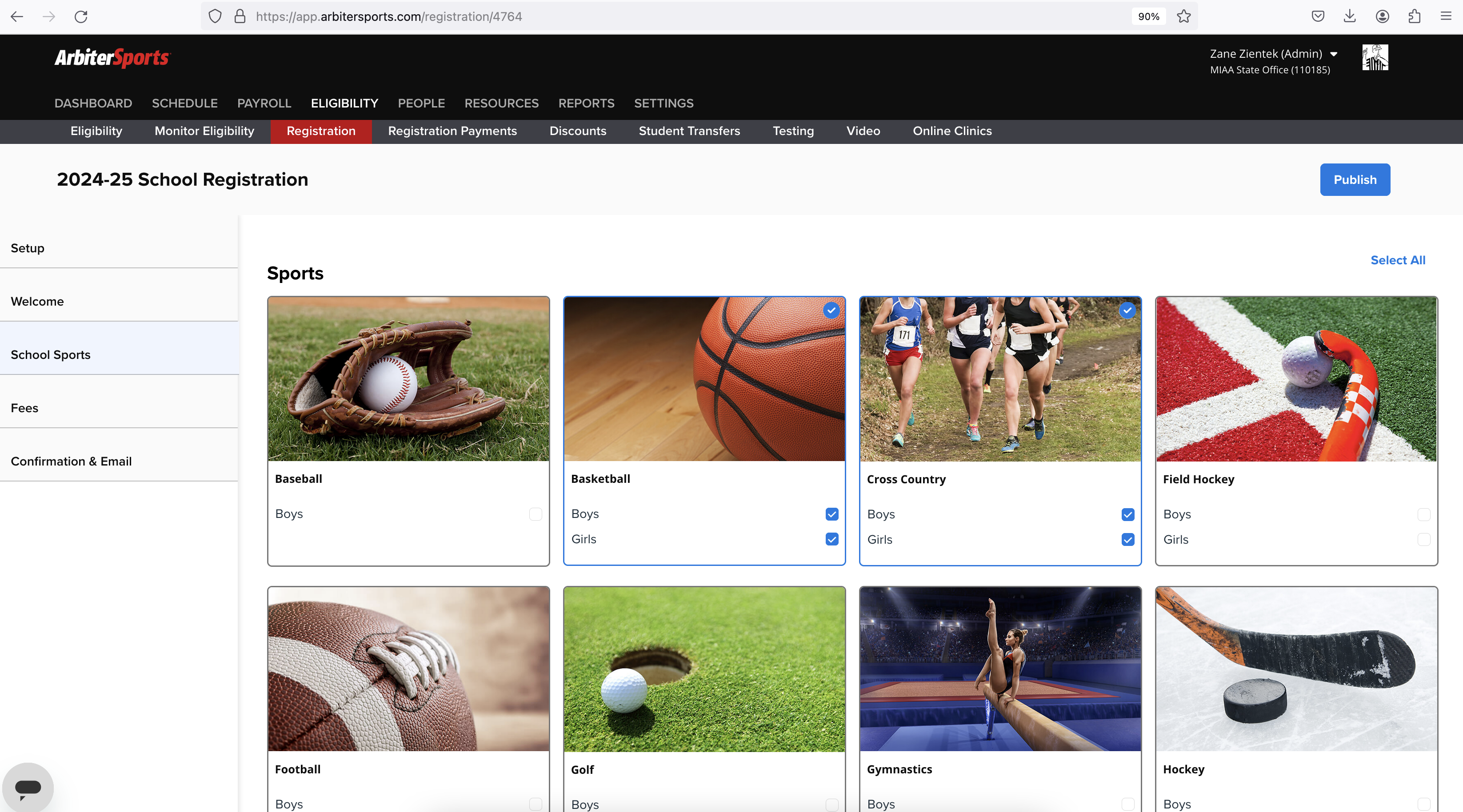Screen dimensions: 1463x812
Task: Open the REPORTS main menu
Action: (x=586, y=103)
